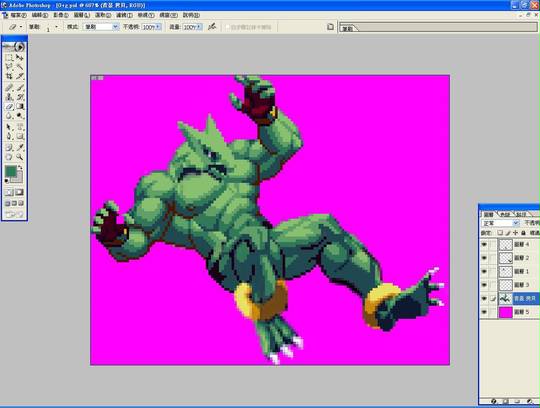Switch to the Paths tab
540x408 pixels.
coord(521,214)
